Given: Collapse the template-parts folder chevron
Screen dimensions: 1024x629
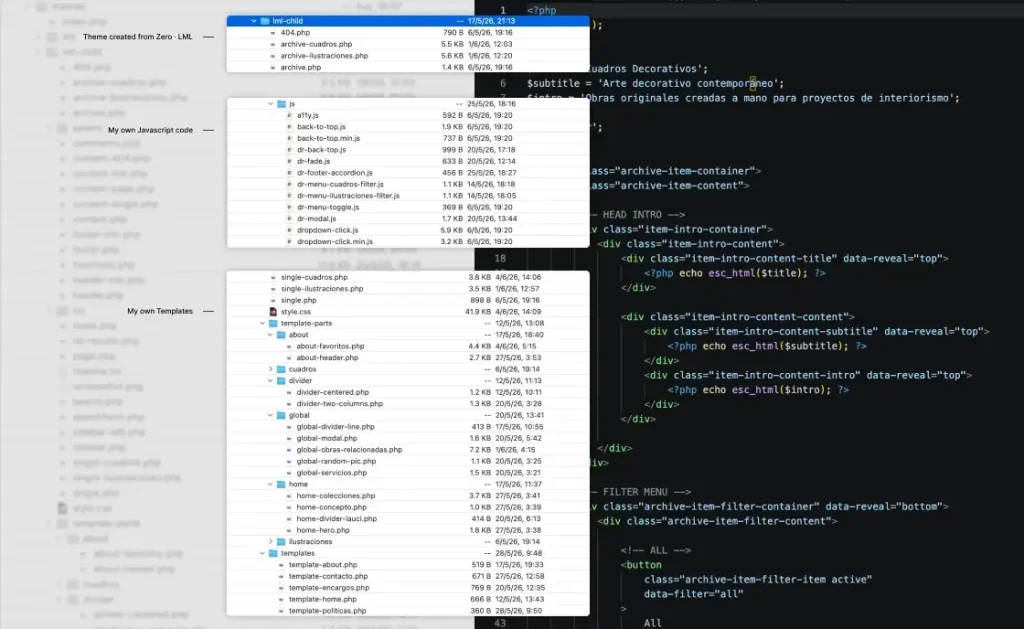Looking at the screenshot, I should [263, 323].
